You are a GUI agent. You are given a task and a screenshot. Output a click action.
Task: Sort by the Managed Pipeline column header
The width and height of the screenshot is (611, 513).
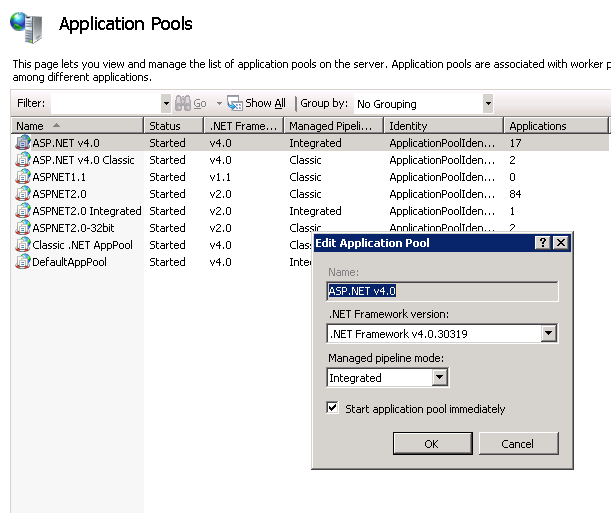tap(334, 126)
